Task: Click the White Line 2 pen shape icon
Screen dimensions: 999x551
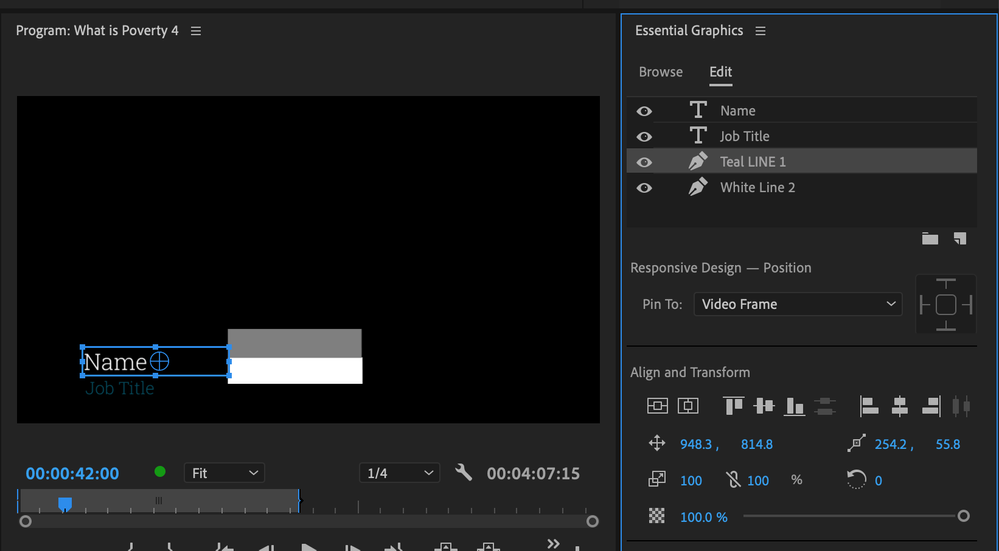Action: coord(698,187)
